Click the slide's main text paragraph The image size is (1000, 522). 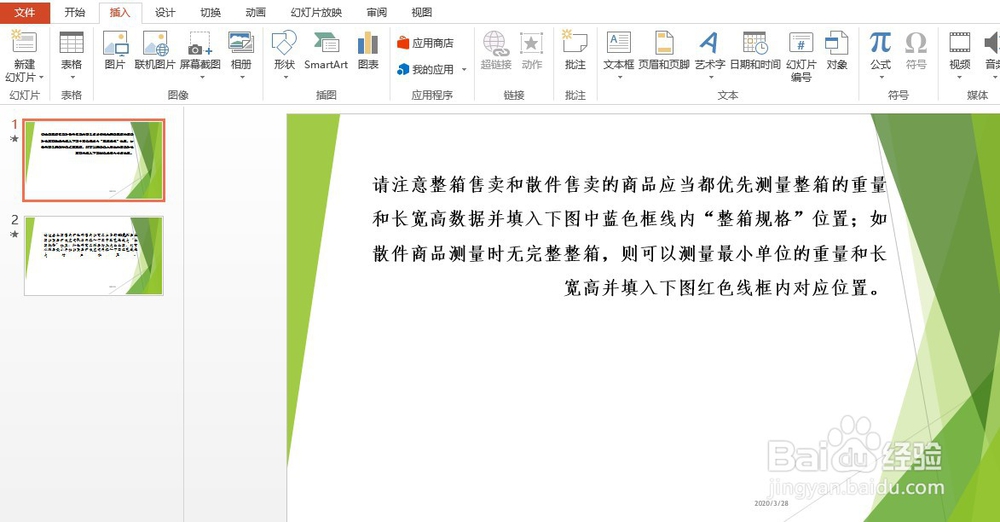pyautogui.click(x=629, y=236)
